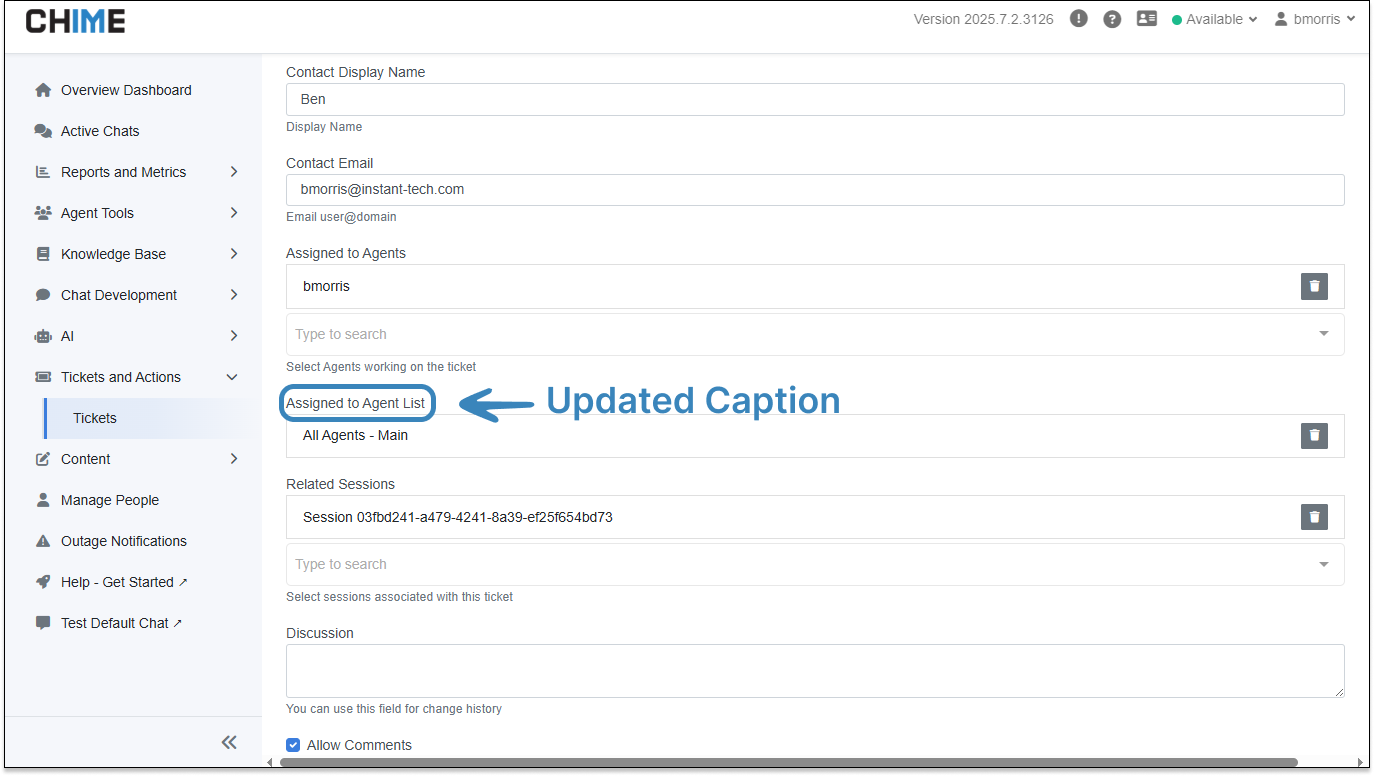Expand the Reports and Metrics chevron
Viewport: 1374px width, 776px height.
234,172
